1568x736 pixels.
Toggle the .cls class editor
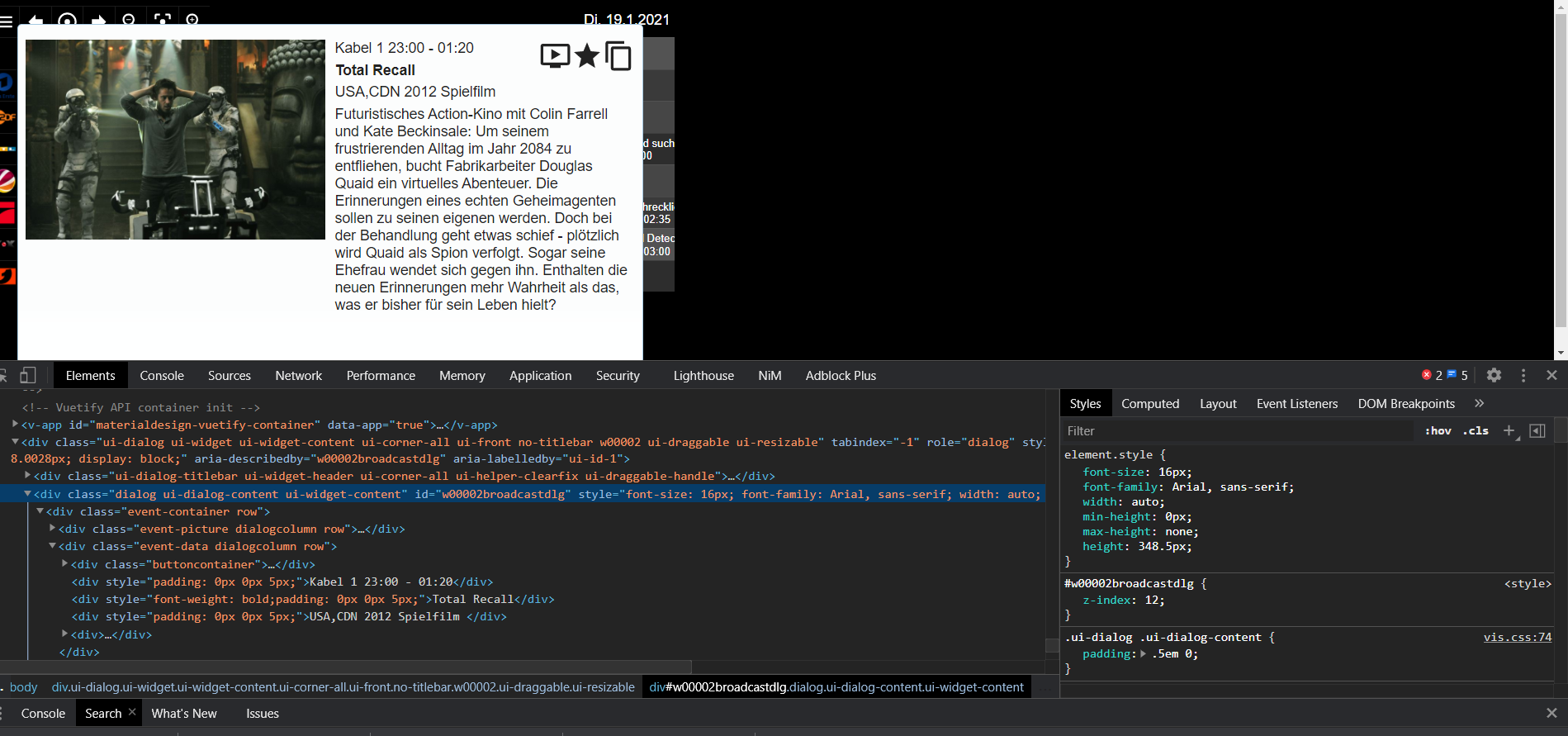coord(1476,430)
